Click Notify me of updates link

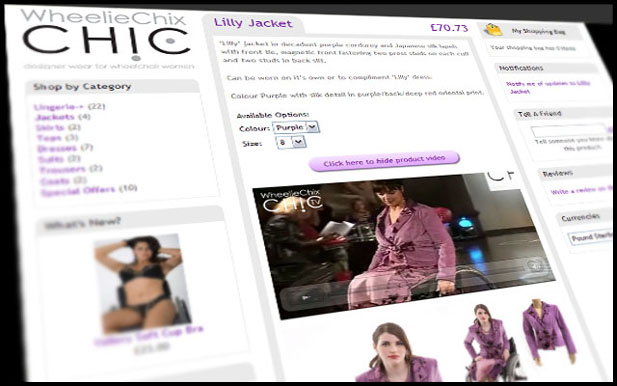pos(548,87)
